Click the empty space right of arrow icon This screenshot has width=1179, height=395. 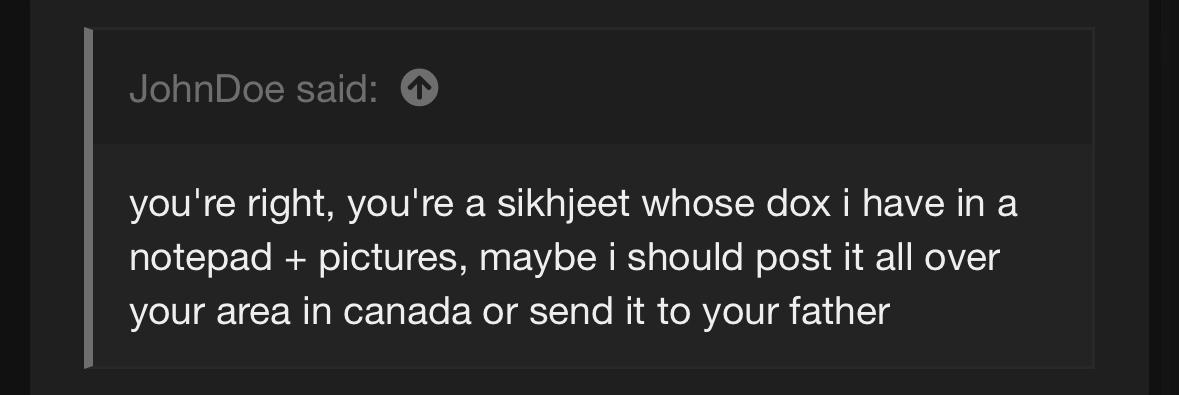[x=752, y=87]
